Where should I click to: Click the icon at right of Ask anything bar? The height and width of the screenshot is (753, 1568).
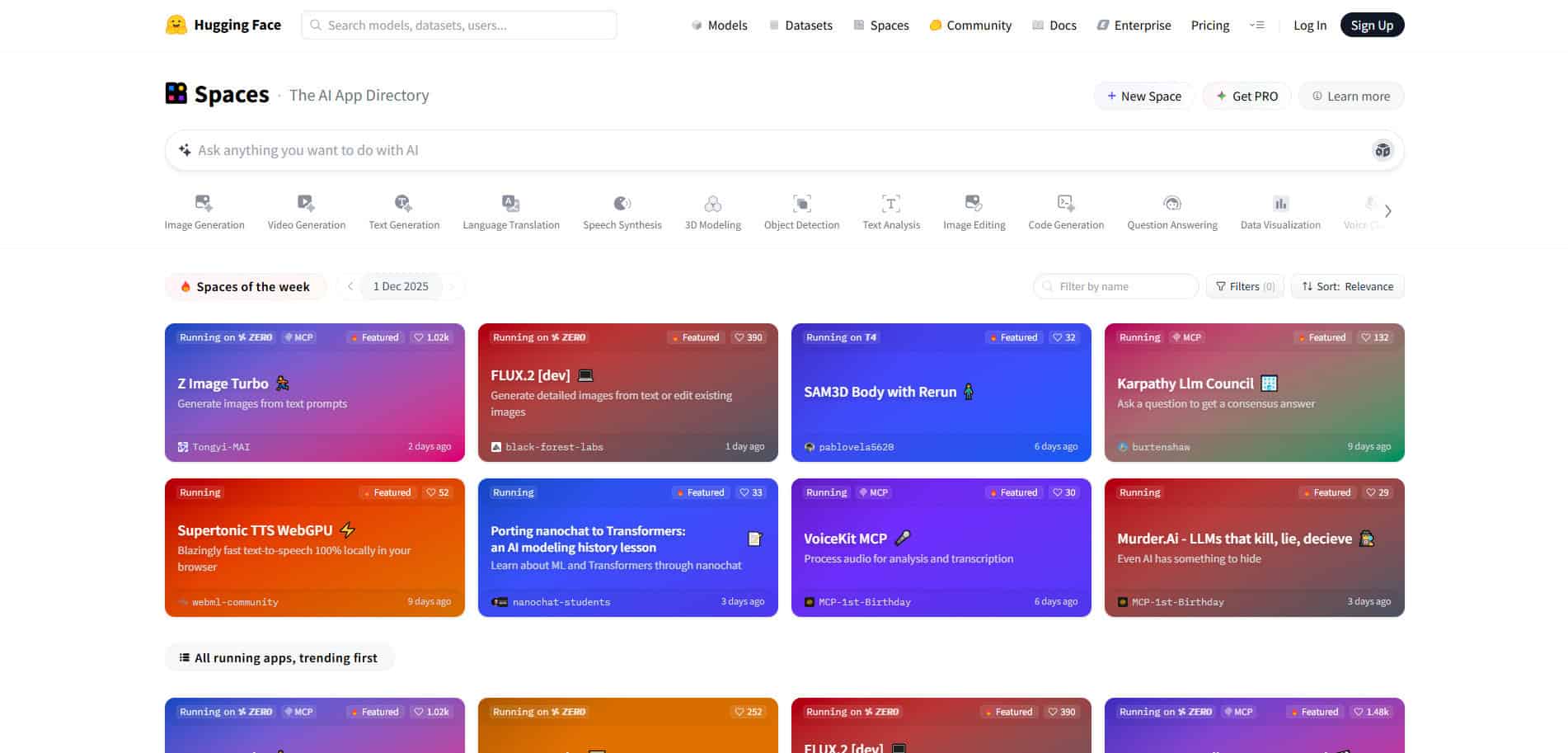(1383, 150)
